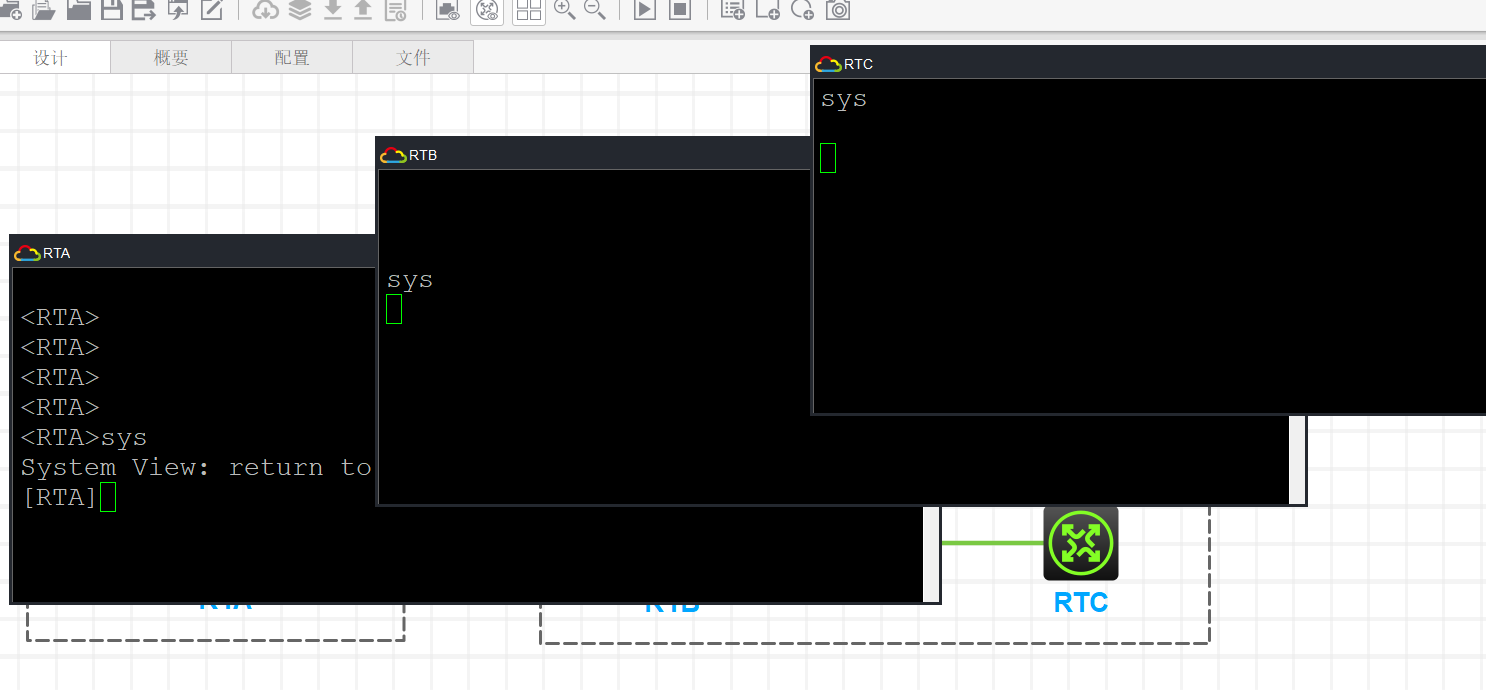Screen dimensions: 1486x690
Task: Stop devices with the stop button
Action: [x=680, y=10]
